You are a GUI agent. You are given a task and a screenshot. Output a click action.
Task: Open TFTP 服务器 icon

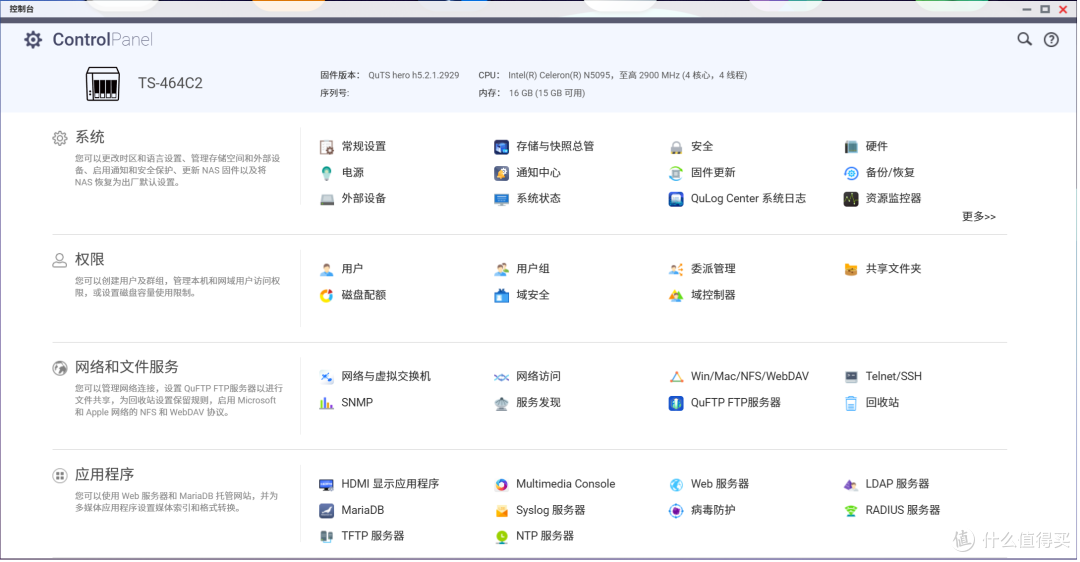pos(326,536)
